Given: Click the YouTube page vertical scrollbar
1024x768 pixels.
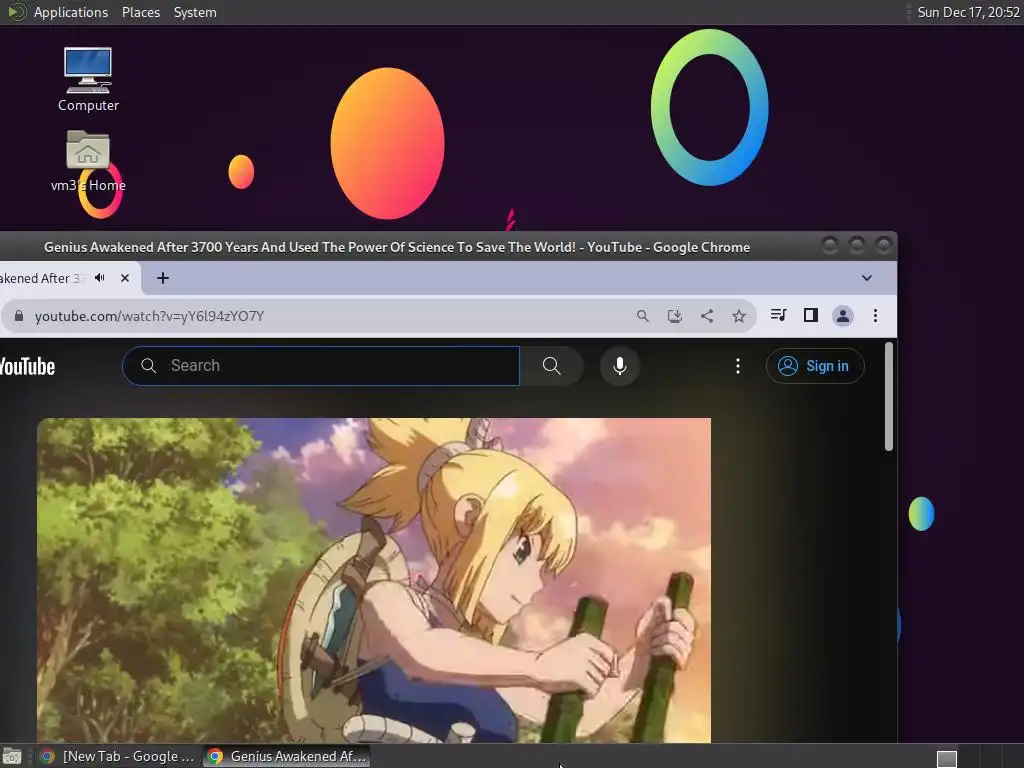Looking at the screenshot, I should tap(888, 396).
